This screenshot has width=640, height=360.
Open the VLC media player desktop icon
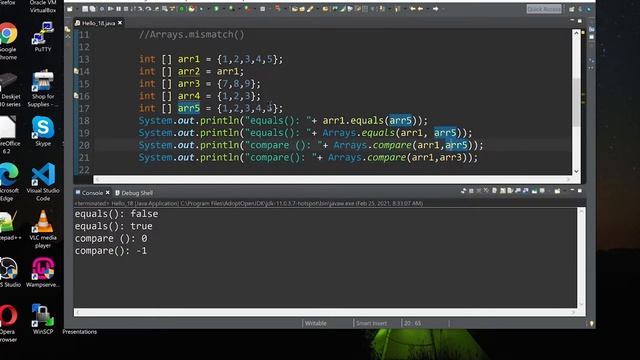(42, 229)
